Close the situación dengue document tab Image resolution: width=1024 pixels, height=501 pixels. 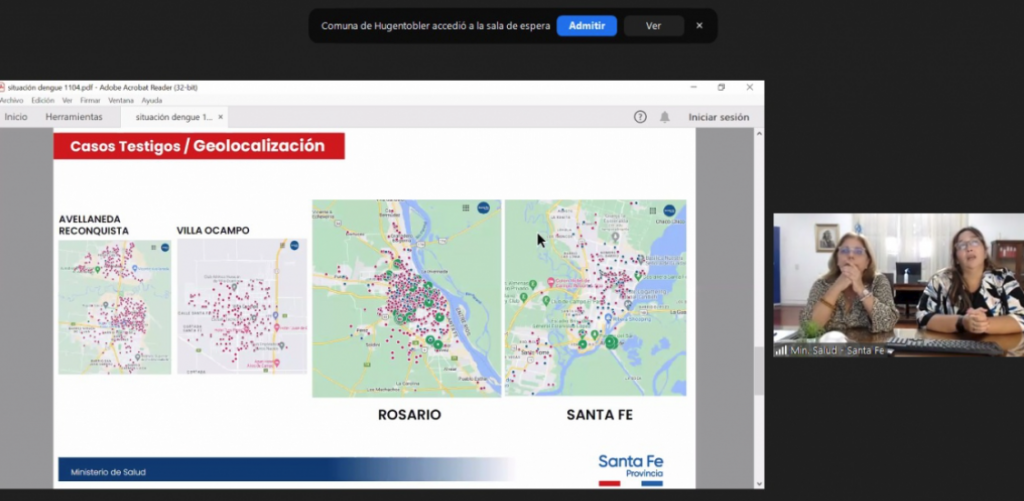point(220,117)
